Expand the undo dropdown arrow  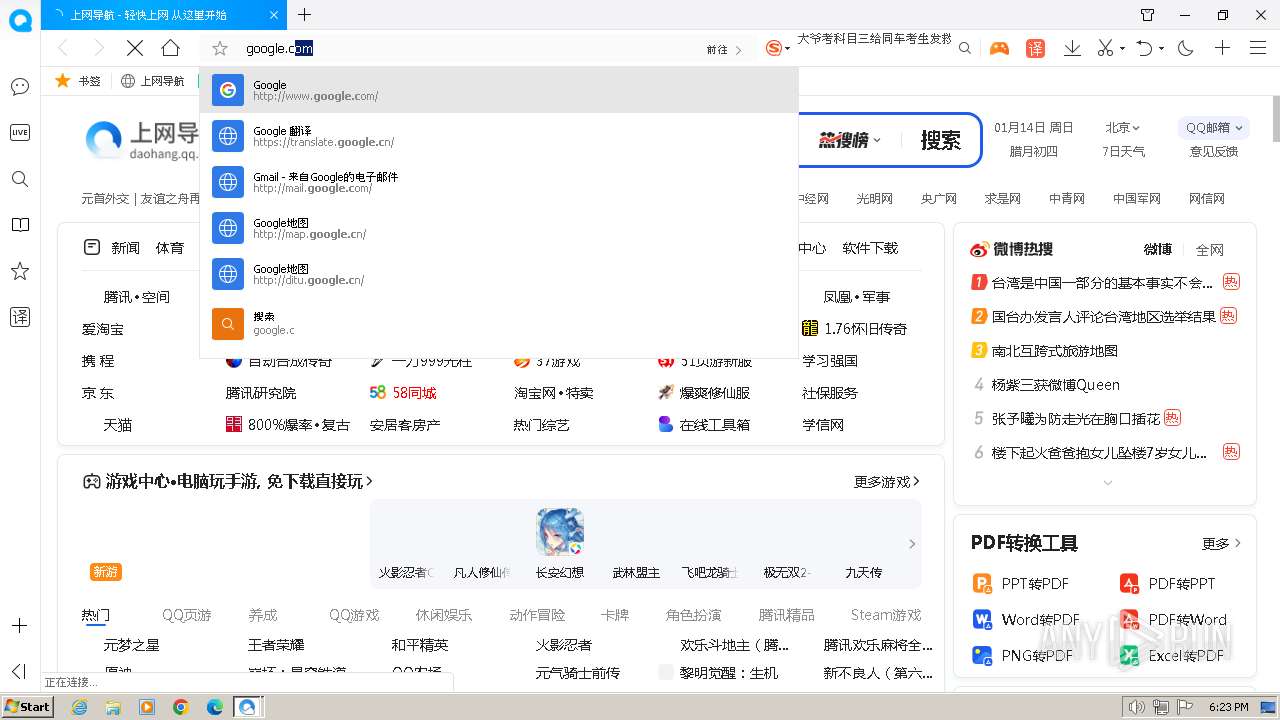pos(1162,49)
